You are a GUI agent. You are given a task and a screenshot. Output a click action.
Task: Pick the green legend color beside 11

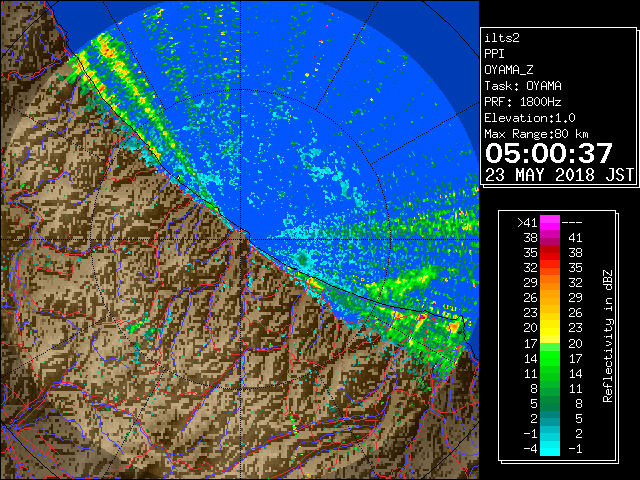[550, 373]
